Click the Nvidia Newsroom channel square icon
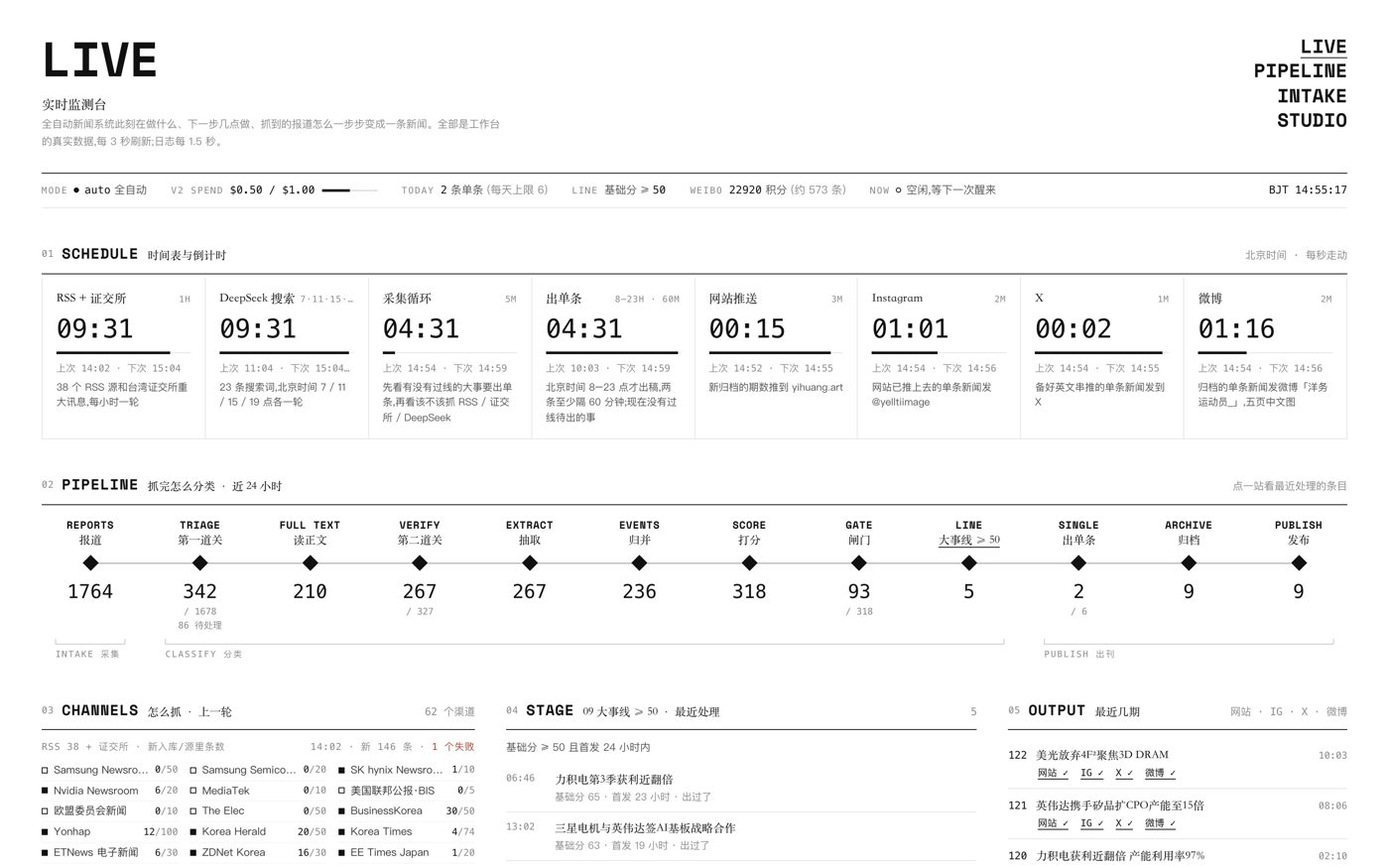1389x868 pixels. 45,791
